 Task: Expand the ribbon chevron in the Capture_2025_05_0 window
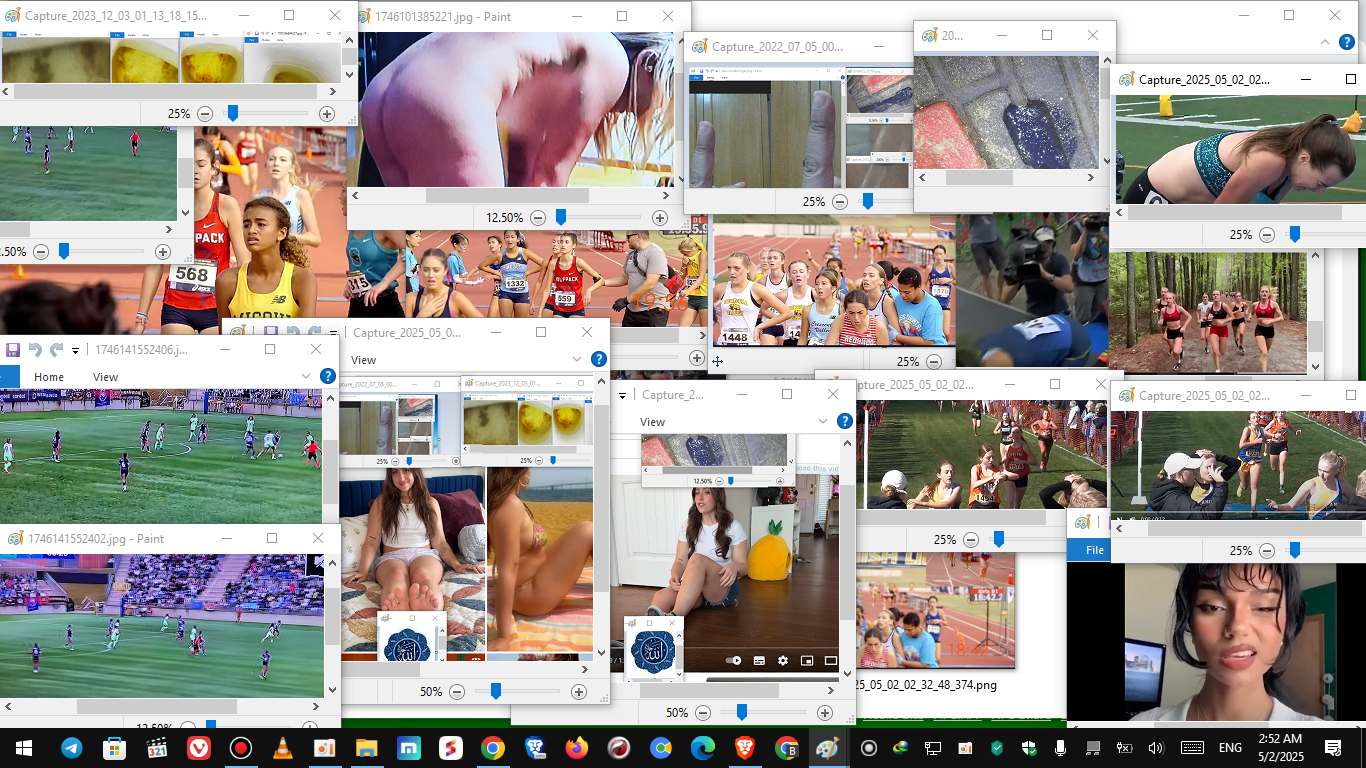[576, 359]
